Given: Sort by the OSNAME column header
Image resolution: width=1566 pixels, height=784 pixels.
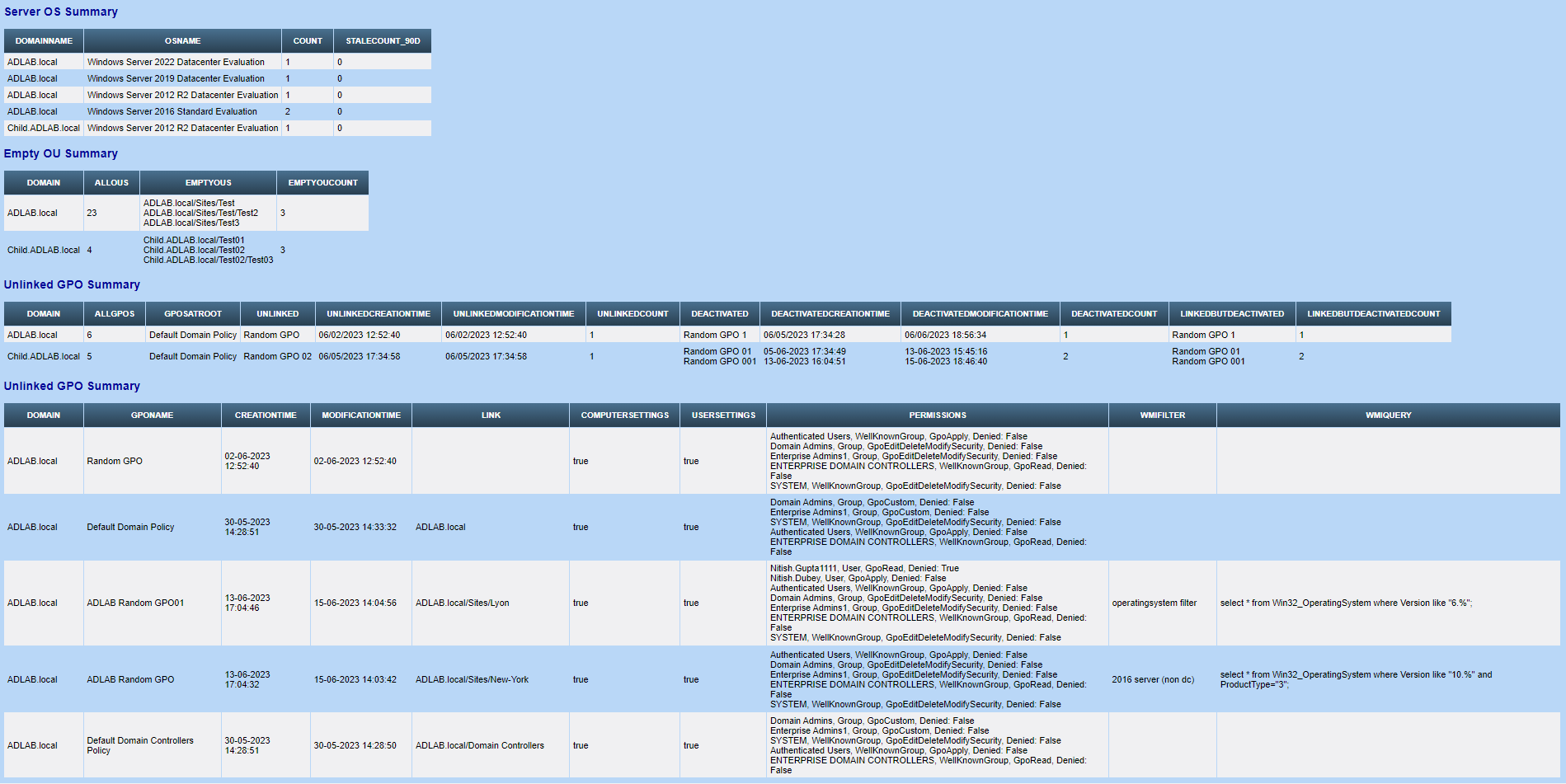Looking at the screenshot, I should pos(182,40).
